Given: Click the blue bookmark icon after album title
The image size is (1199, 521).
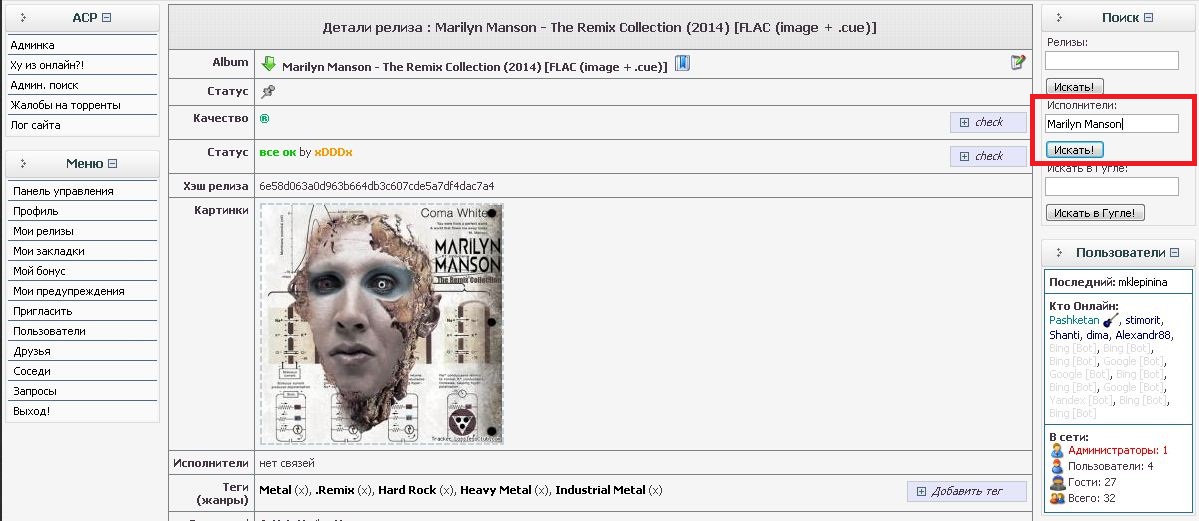Looking at the screenshot, I should [x=682, y=63].
